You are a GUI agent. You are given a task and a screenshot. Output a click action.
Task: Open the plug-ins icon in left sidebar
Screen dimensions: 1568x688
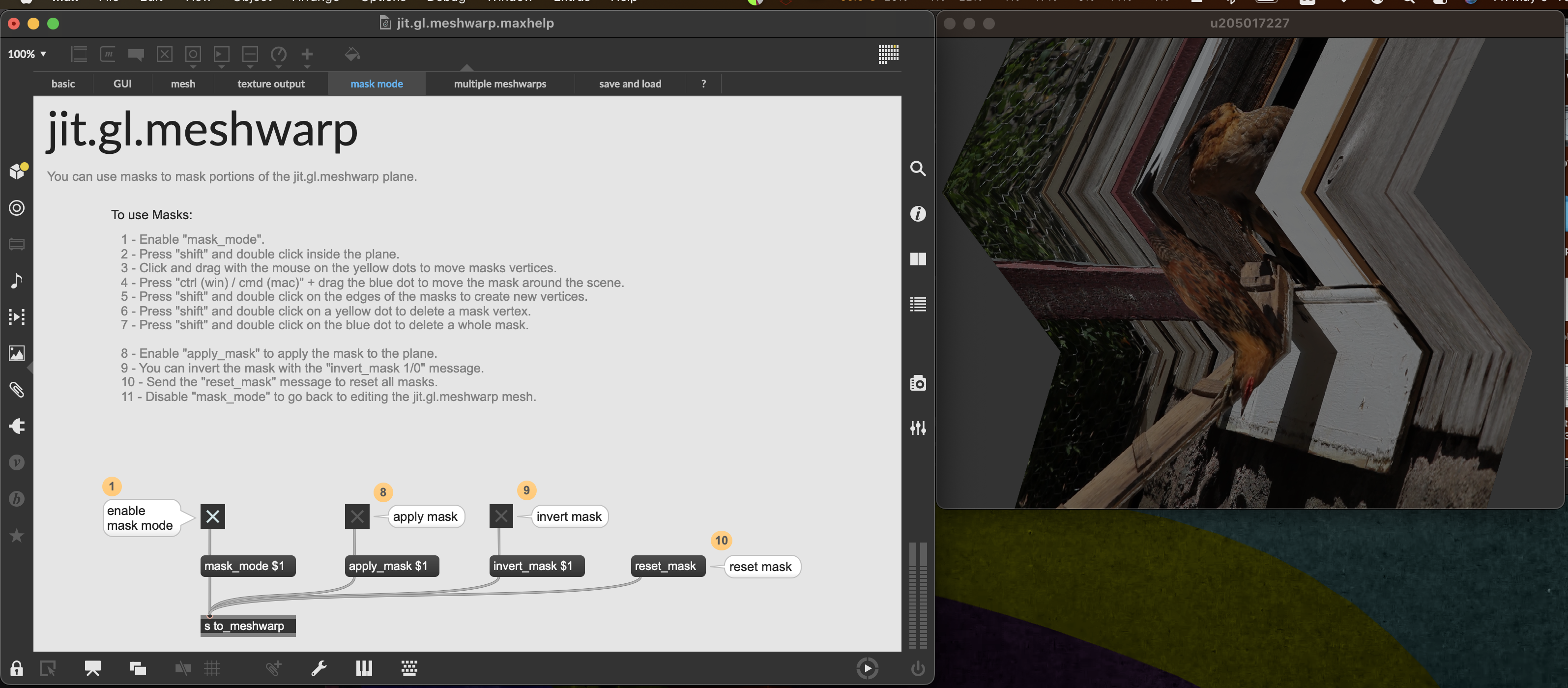[x=17, y=426]
